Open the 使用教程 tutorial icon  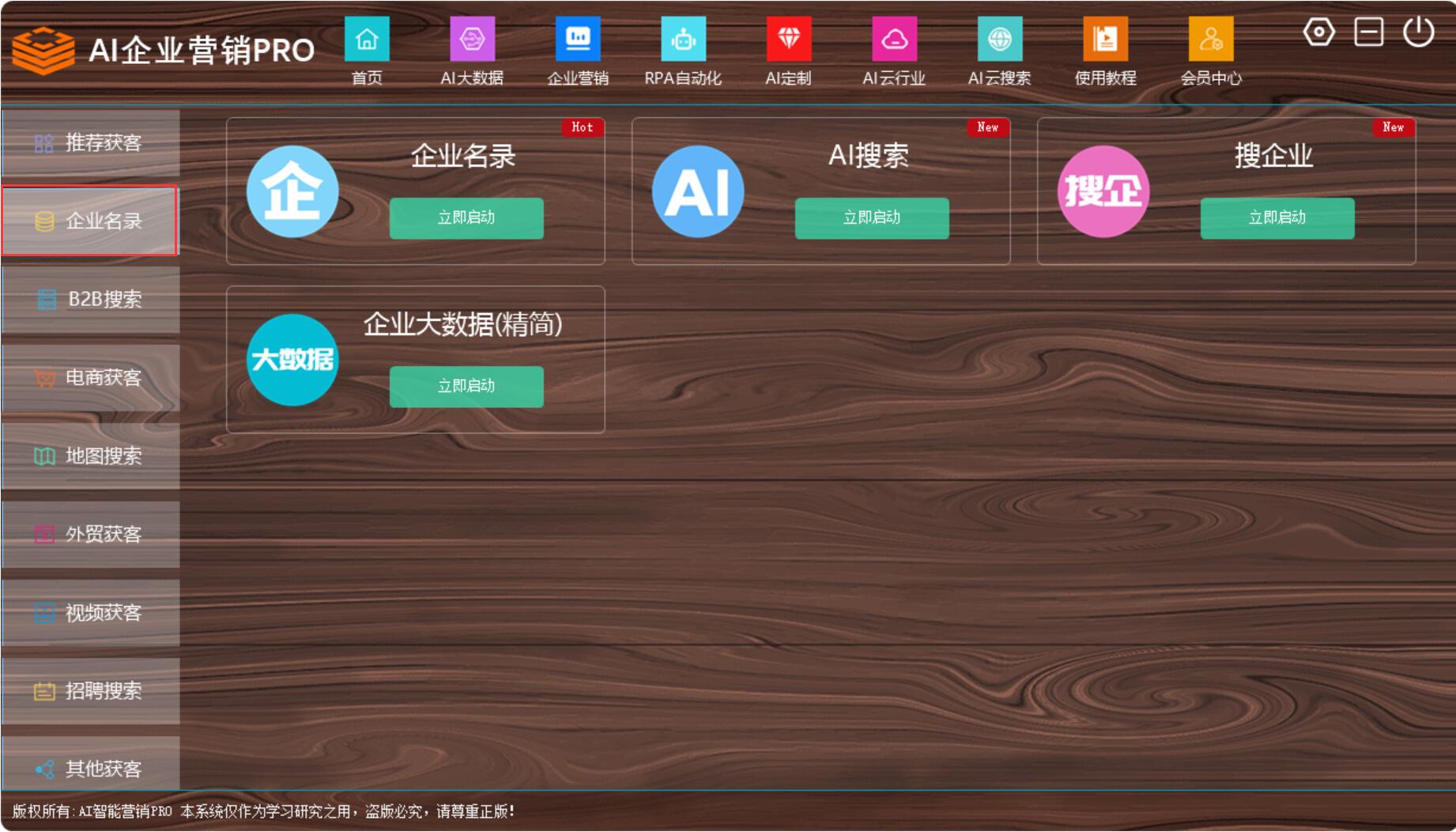pyautogui.click(x=1105, y=40)
